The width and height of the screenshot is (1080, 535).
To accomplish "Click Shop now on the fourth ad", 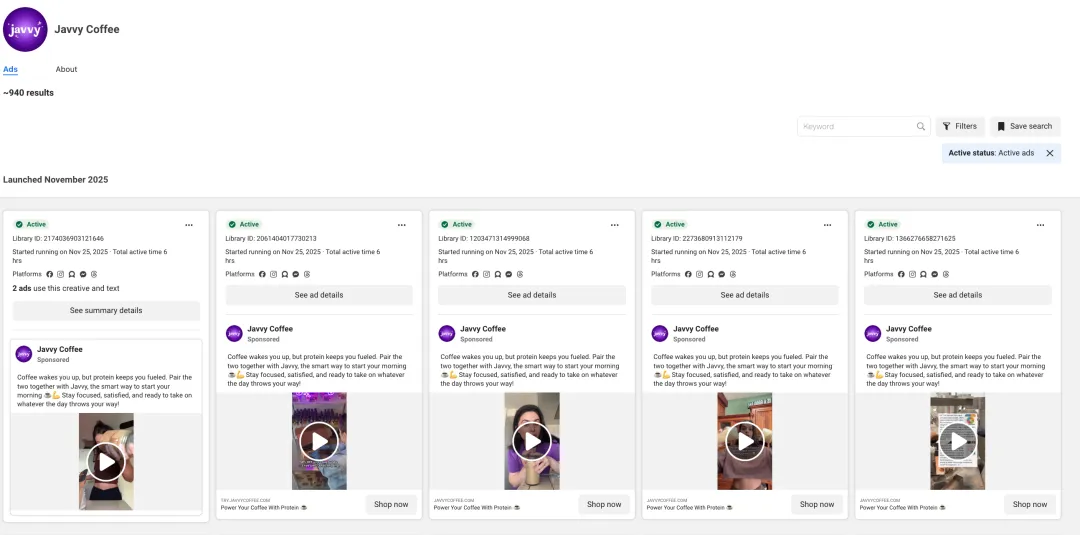I will click(817, 505).
